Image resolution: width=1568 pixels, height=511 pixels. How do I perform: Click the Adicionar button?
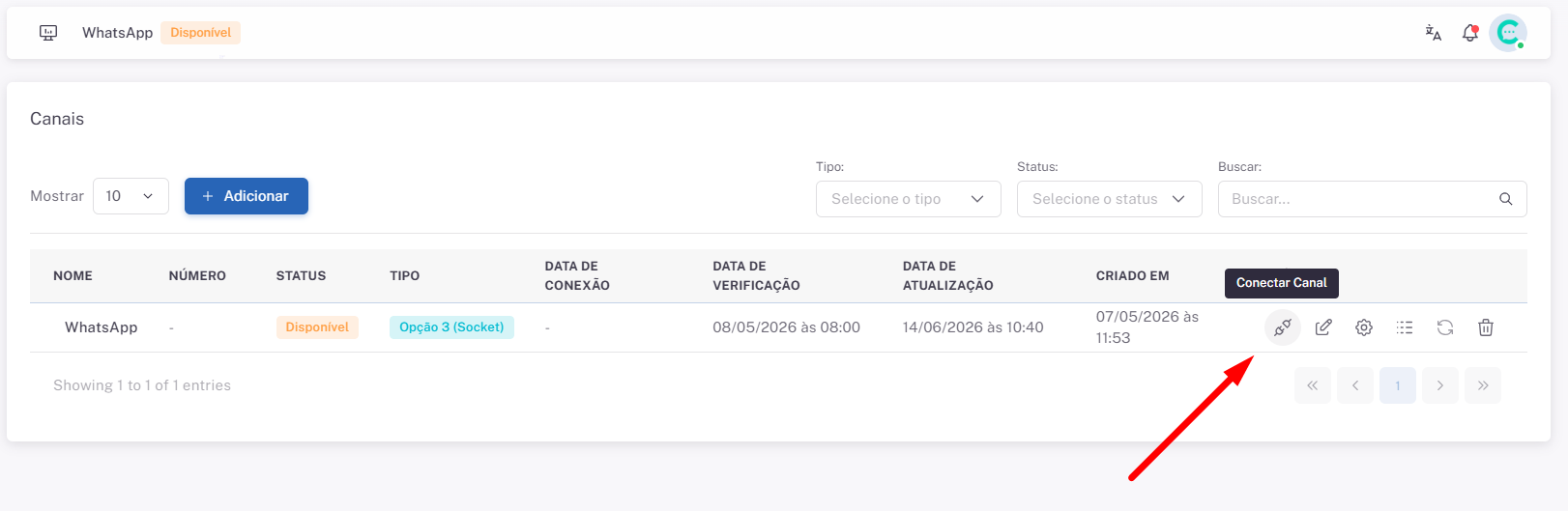tap(247, 196)
